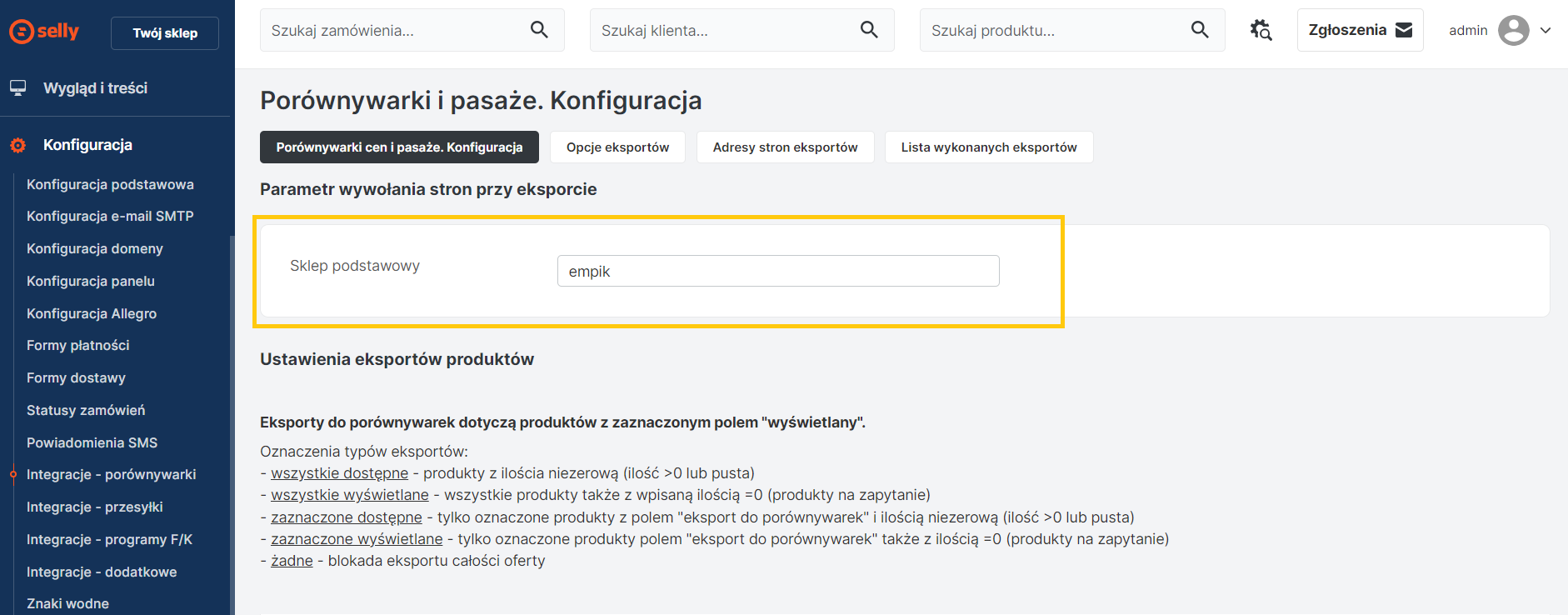1568x615 pixels.
Task: Click the Selly logo
Action: [x=44, y=32]
